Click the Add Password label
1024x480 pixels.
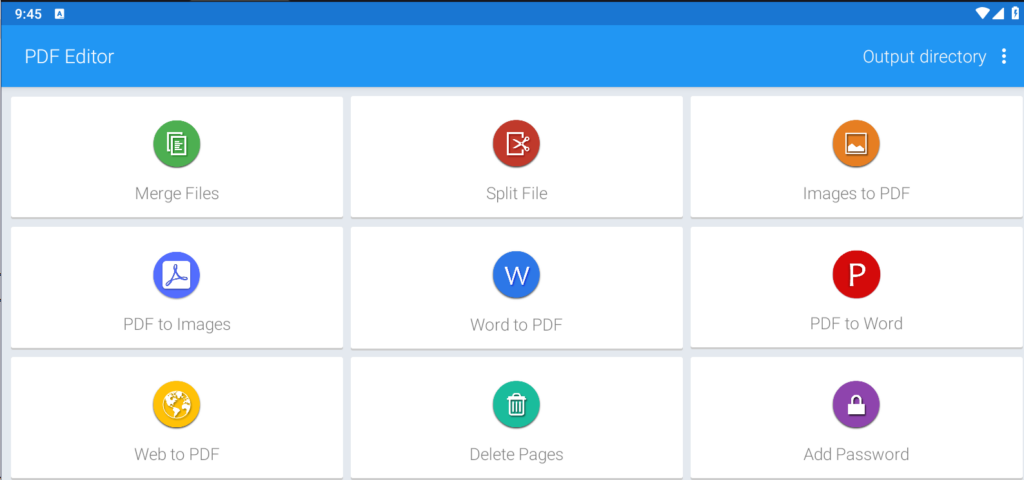(856, 454)
